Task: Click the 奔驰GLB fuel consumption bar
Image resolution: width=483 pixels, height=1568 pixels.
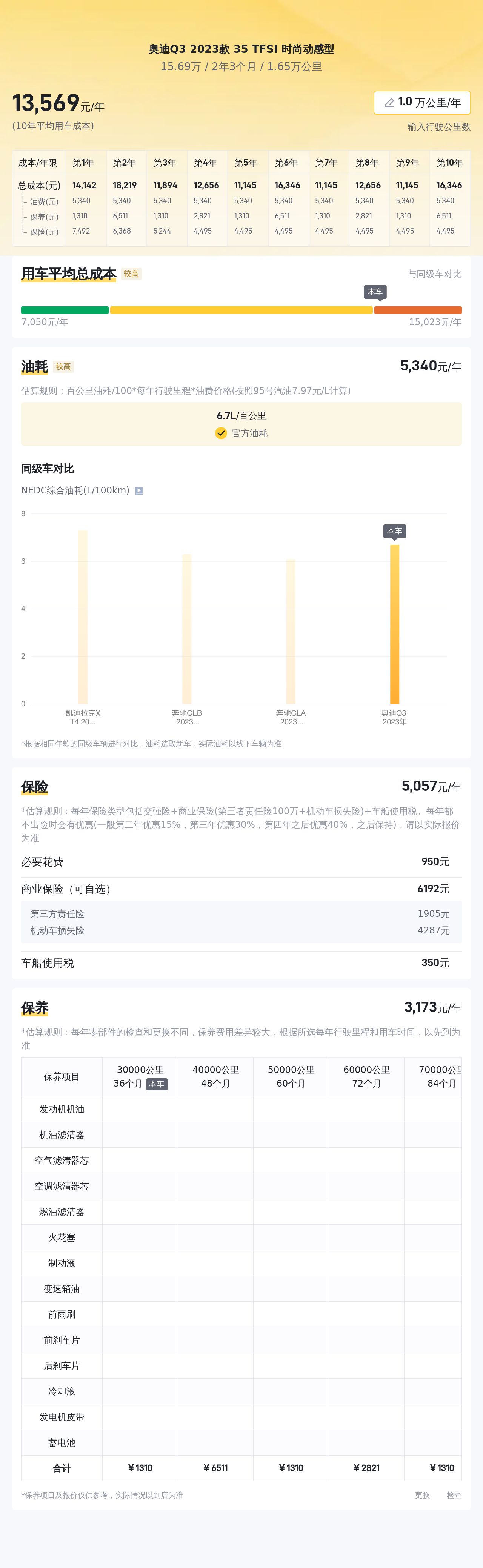Action: pos(187,629)
